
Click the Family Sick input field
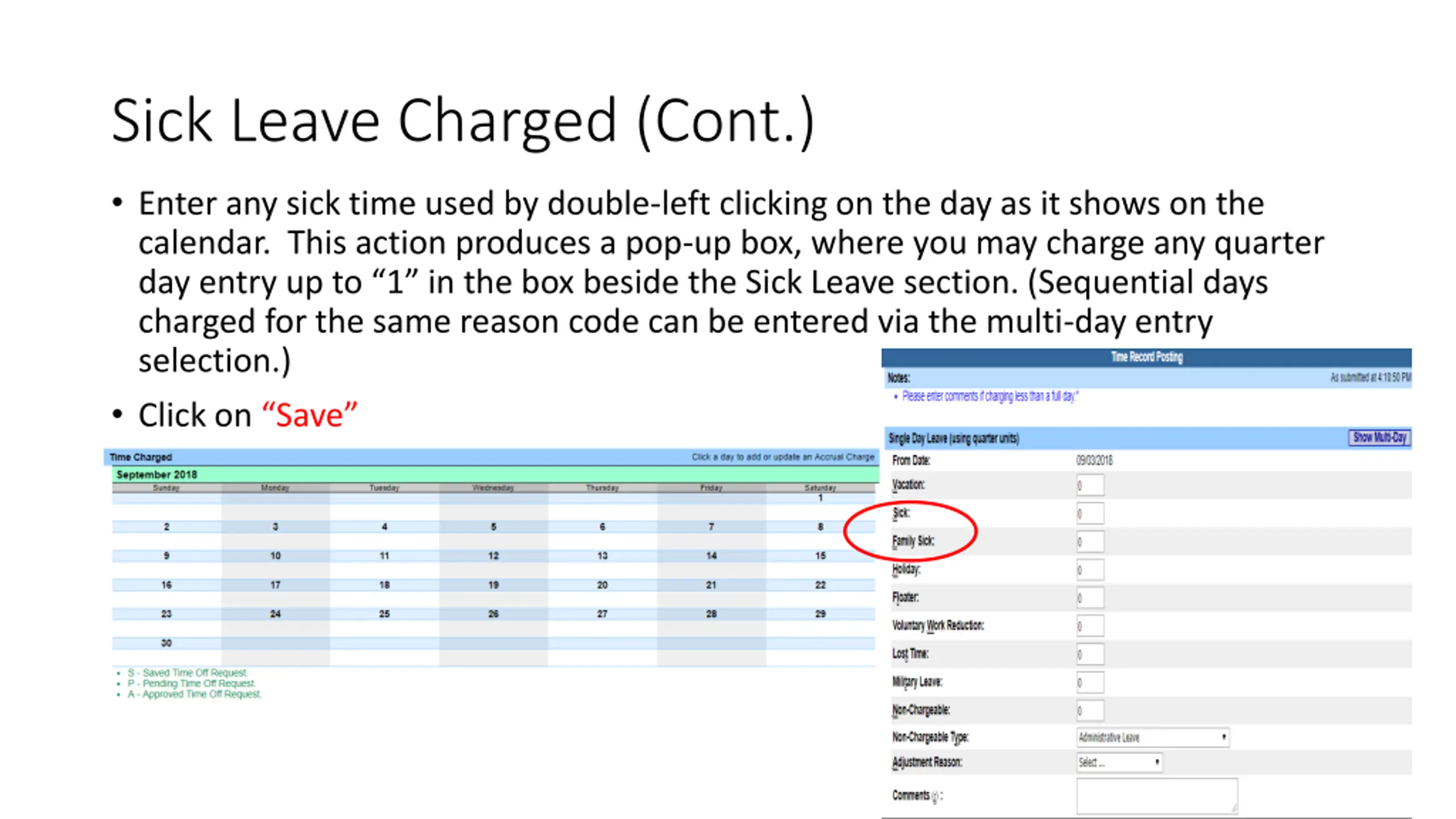(1090, 541)
